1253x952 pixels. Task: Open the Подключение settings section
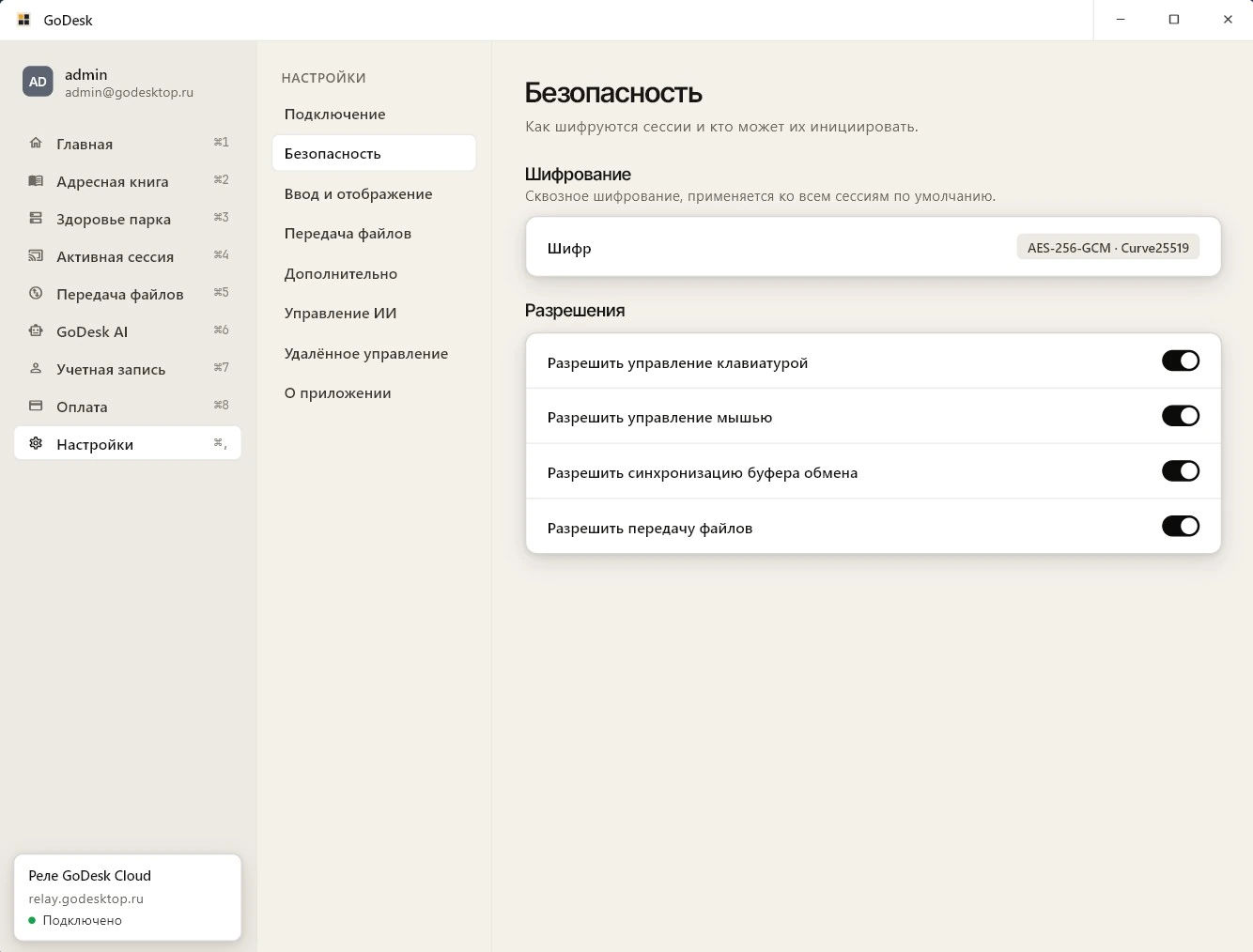[x=374, y=114]
